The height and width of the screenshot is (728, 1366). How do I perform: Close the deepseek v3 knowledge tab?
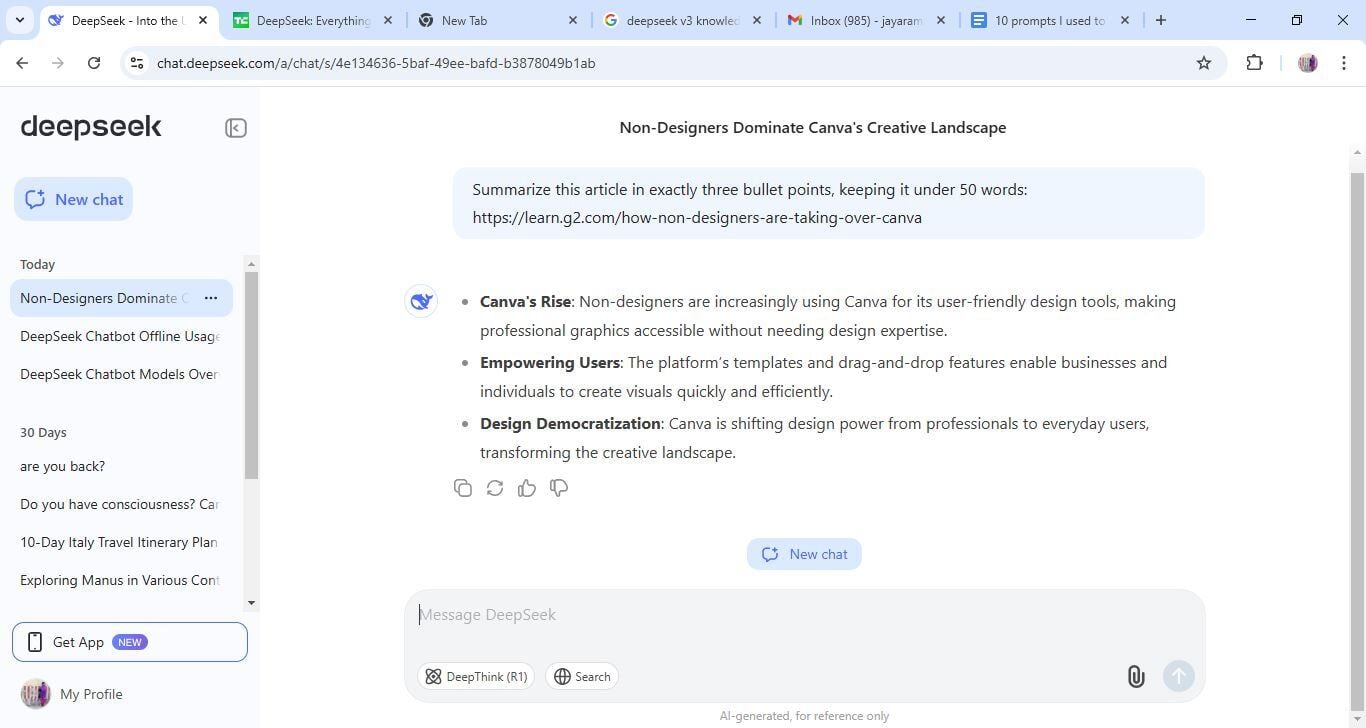pyautogui.click(x=757, y=20)
